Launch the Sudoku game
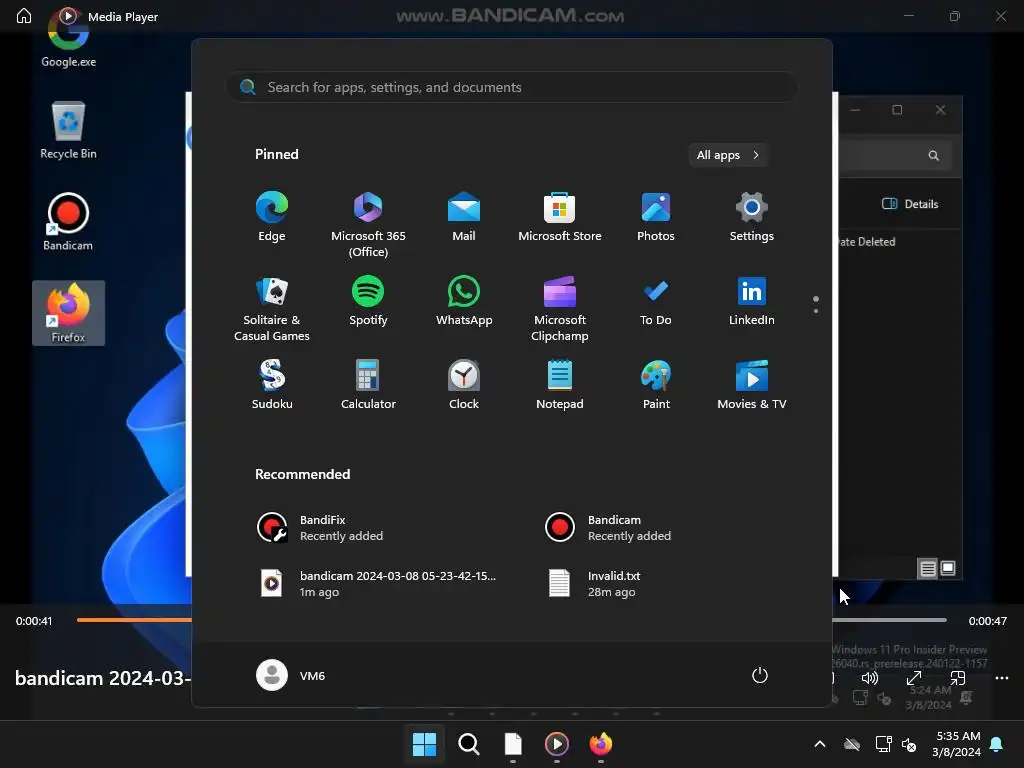This screenshot has width=1024, height=768. [272, 385]
